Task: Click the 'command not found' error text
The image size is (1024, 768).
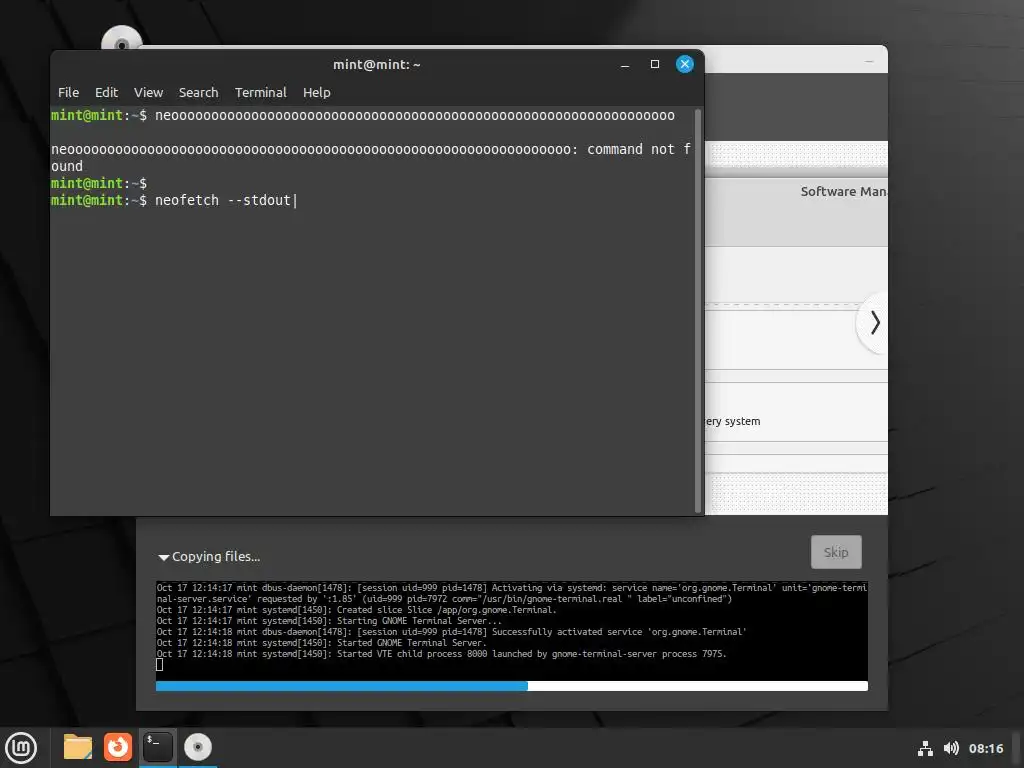Action: pos(370,157)
